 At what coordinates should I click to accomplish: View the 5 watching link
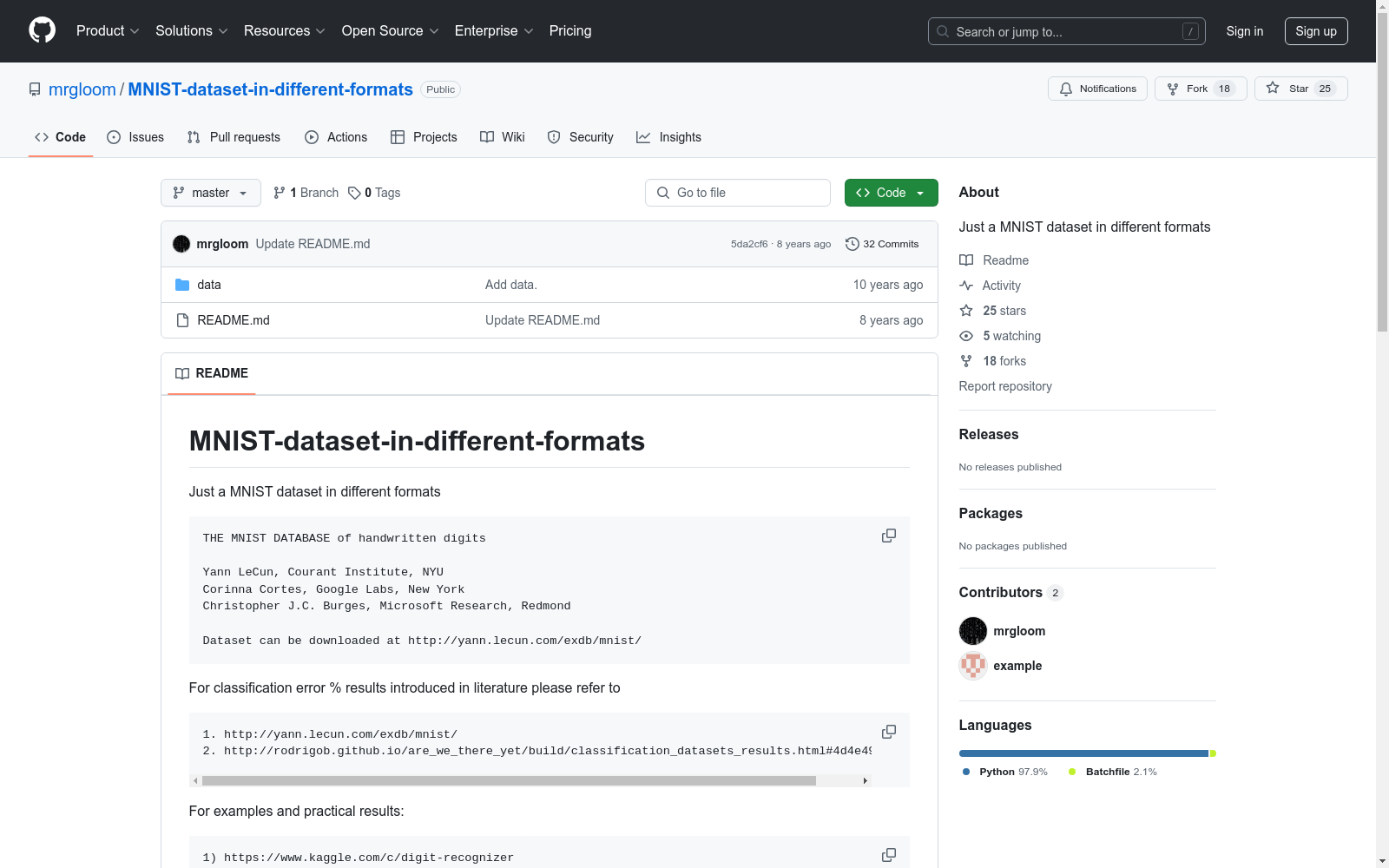pyautogui.click(x=1000, y=336)
